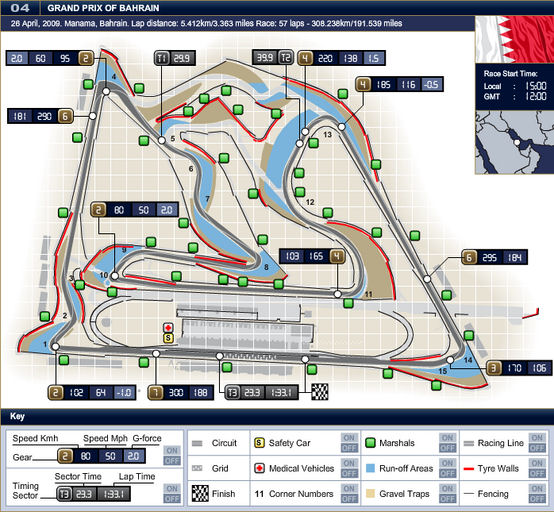Switch Safety Car display OFF
Image resolution: width=554 pixels, height=512 pixels.
pyautogui.click(x=349, y=448)
